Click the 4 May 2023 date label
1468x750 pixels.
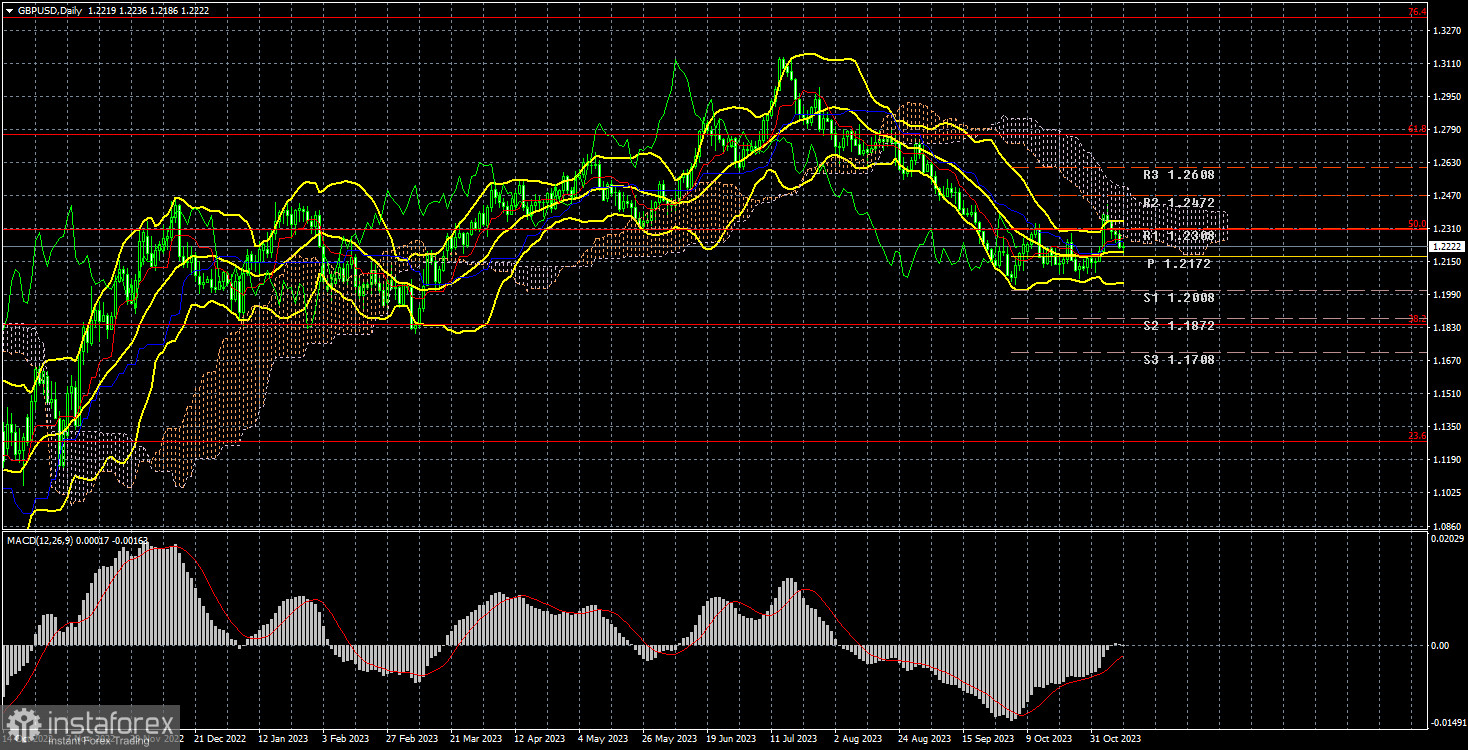pyautogui.click(x=602, y=739)
